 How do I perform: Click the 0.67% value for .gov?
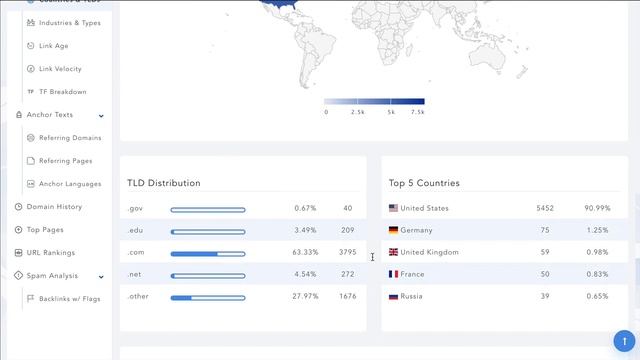(x=305, y=208)
